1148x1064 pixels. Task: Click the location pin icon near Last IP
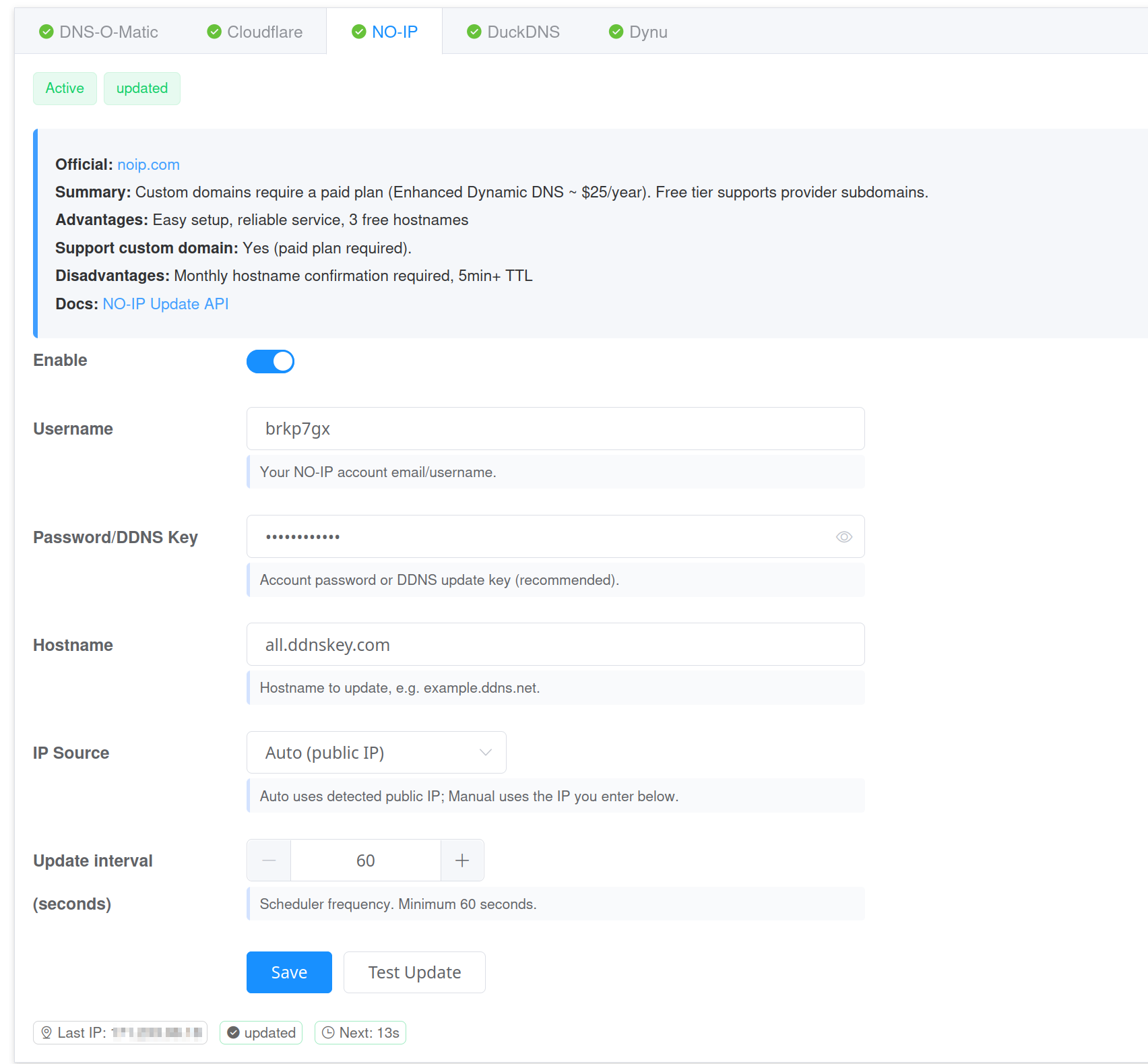click(46, 1032)
